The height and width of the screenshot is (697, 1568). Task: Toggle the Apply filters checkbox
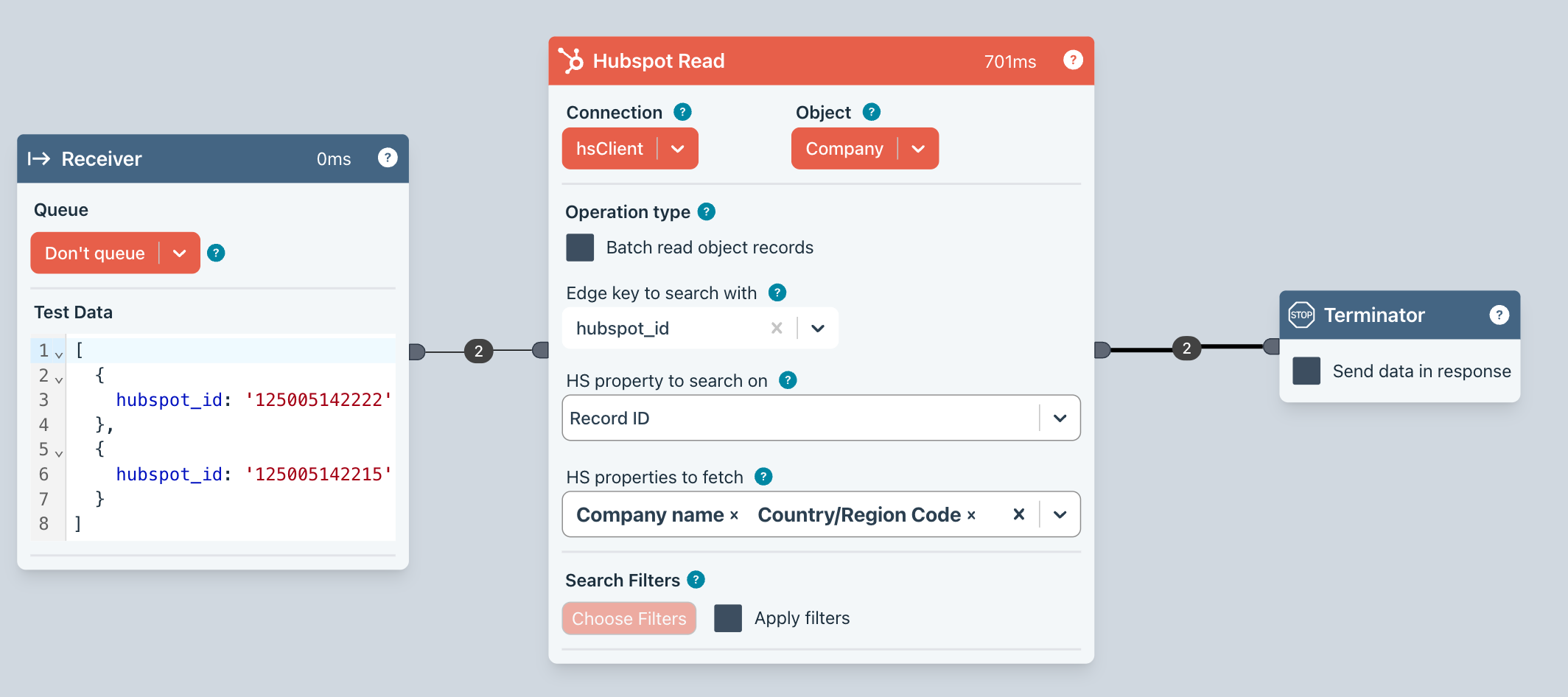click(728, 618)
